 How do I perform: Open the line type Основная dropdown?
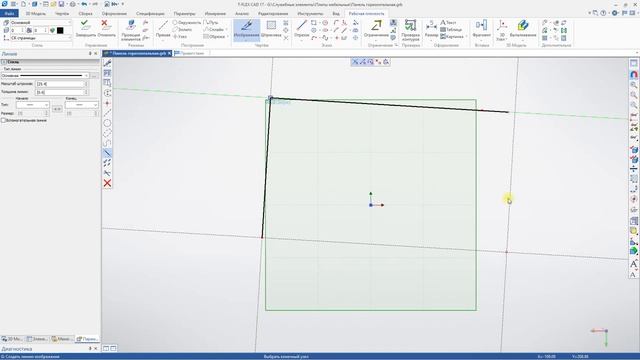pyautogui.click(x=45, y=76)
